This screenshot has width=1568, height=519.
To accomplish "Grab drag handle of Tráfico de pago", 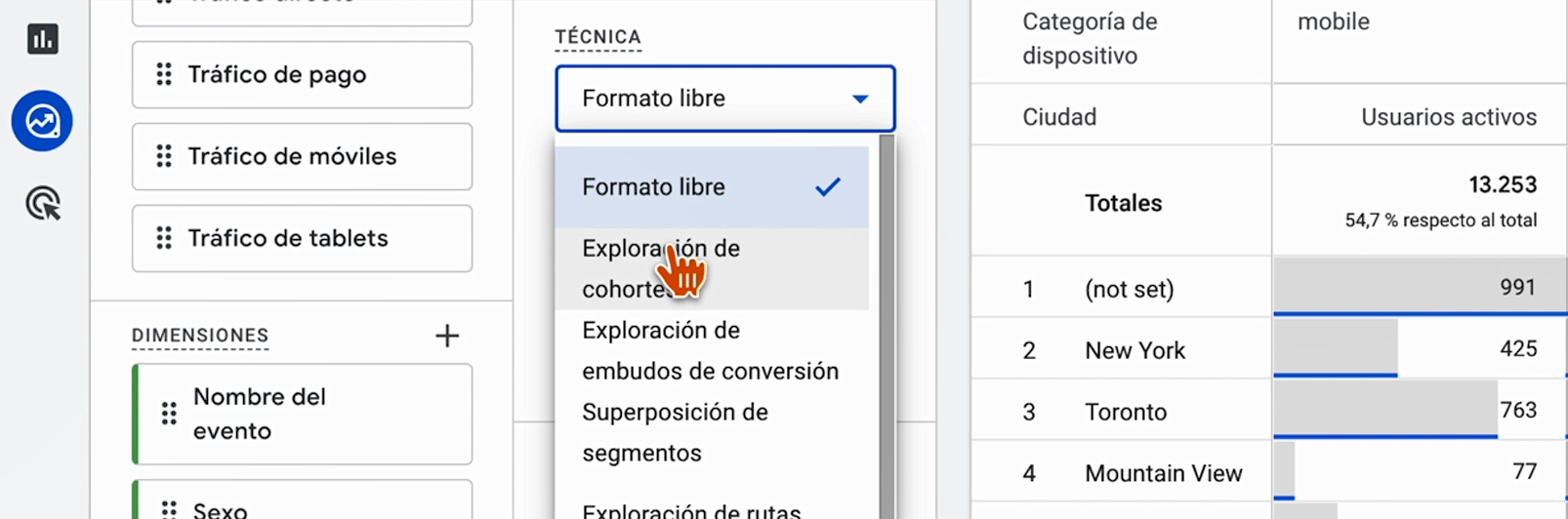I will pyautogui.click(x=164, y=75).
